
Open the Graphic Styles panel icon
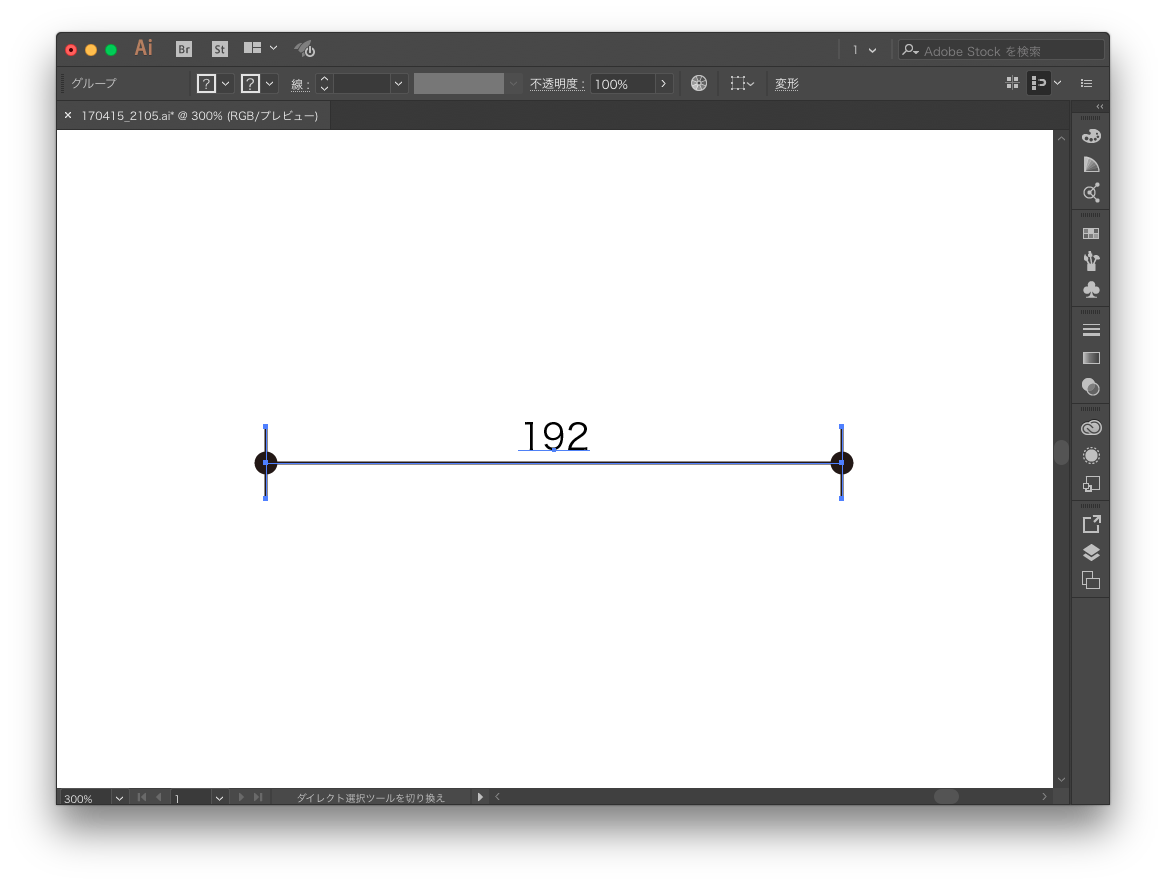tap(1091, 484)
